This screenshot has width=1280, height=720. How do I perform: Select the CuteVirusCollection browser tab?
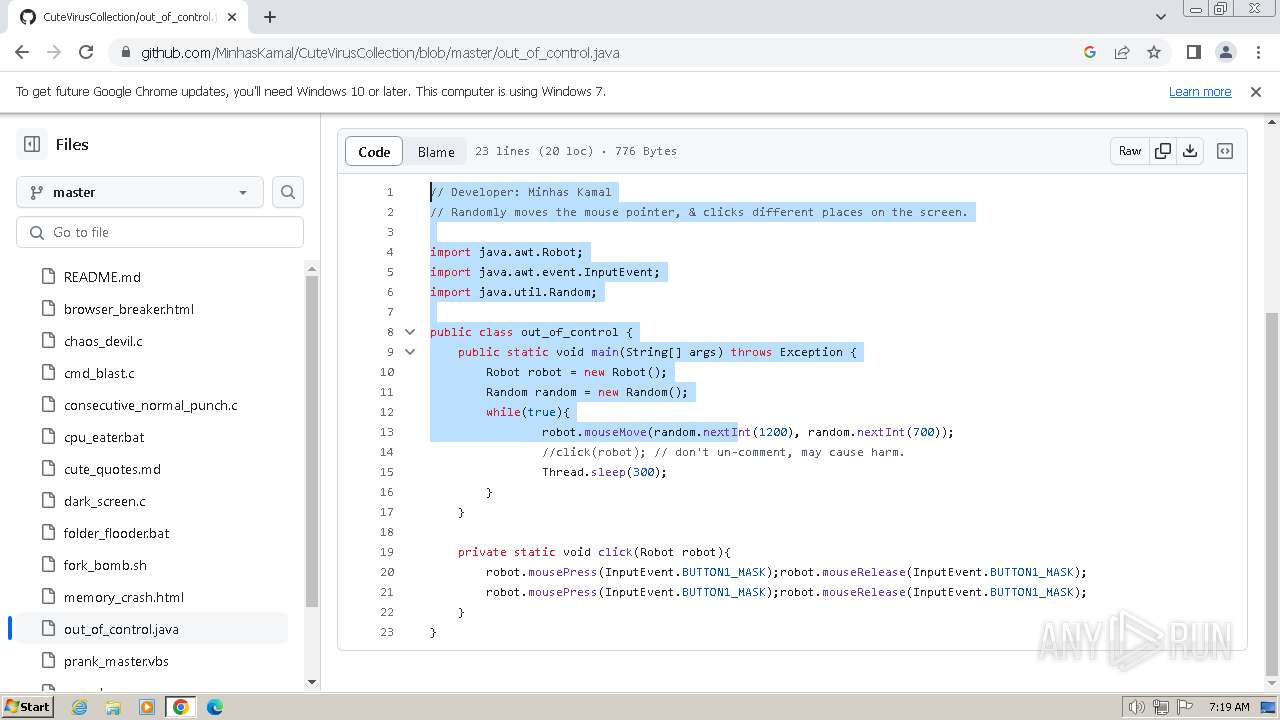pyautogui.click(x=129, y=17)
